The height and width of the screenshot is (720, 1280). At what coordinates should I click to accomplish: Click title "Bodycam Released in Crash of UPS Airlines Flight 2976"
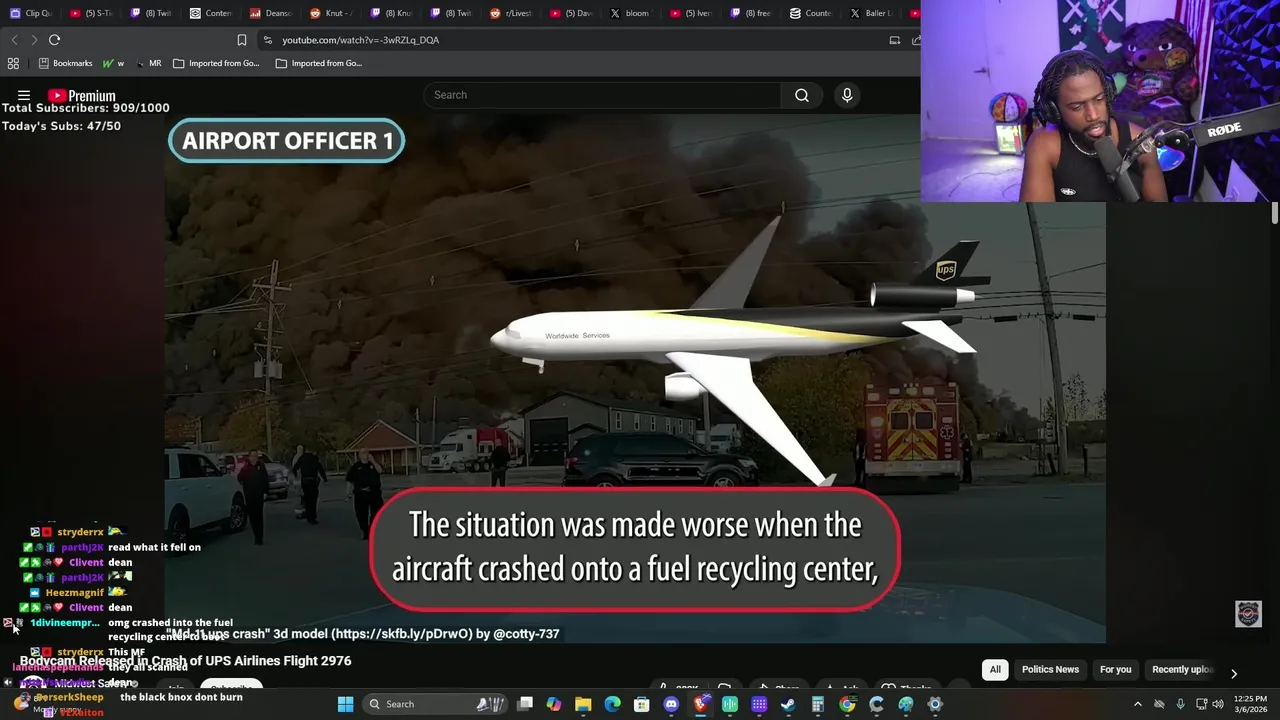[186, 661]
